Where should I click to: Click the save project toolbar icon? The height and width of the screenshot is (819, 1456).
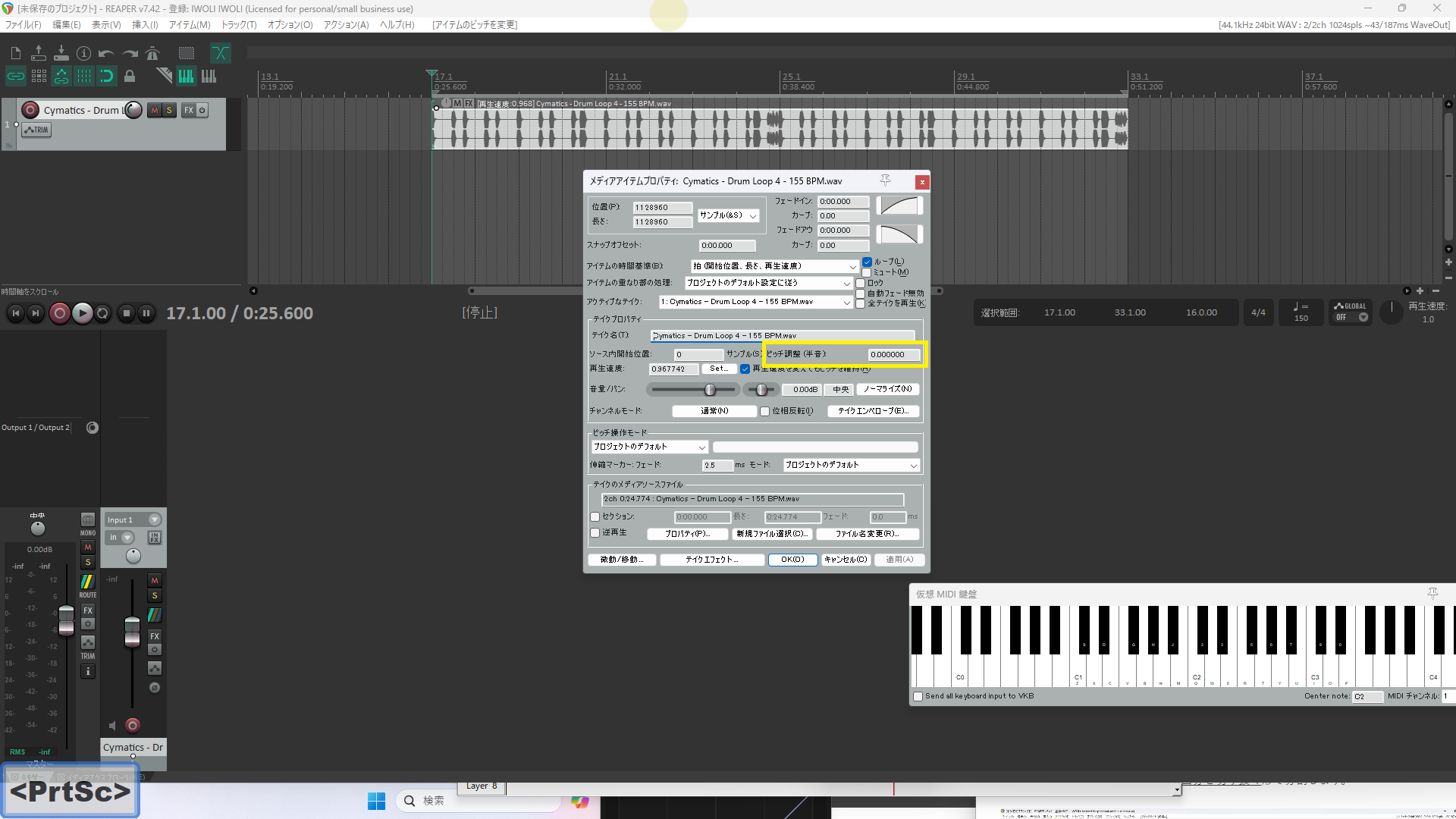(x=61, y=53)
